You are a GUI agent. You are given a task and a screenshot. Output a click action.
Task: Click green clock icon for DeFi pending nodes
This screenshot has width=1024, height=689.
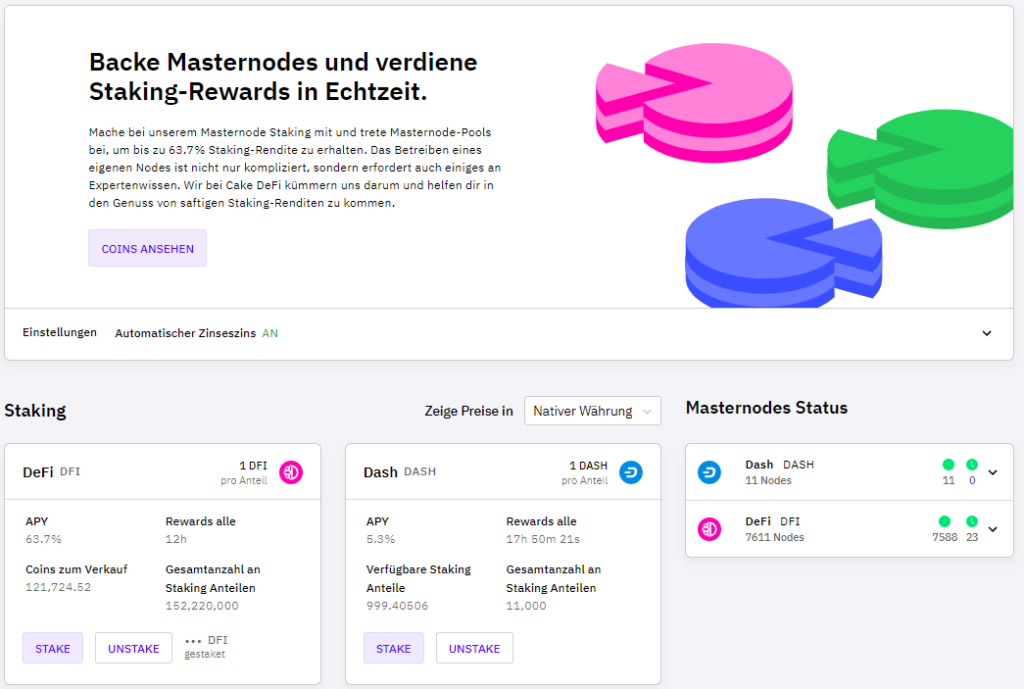pos(972,521)
